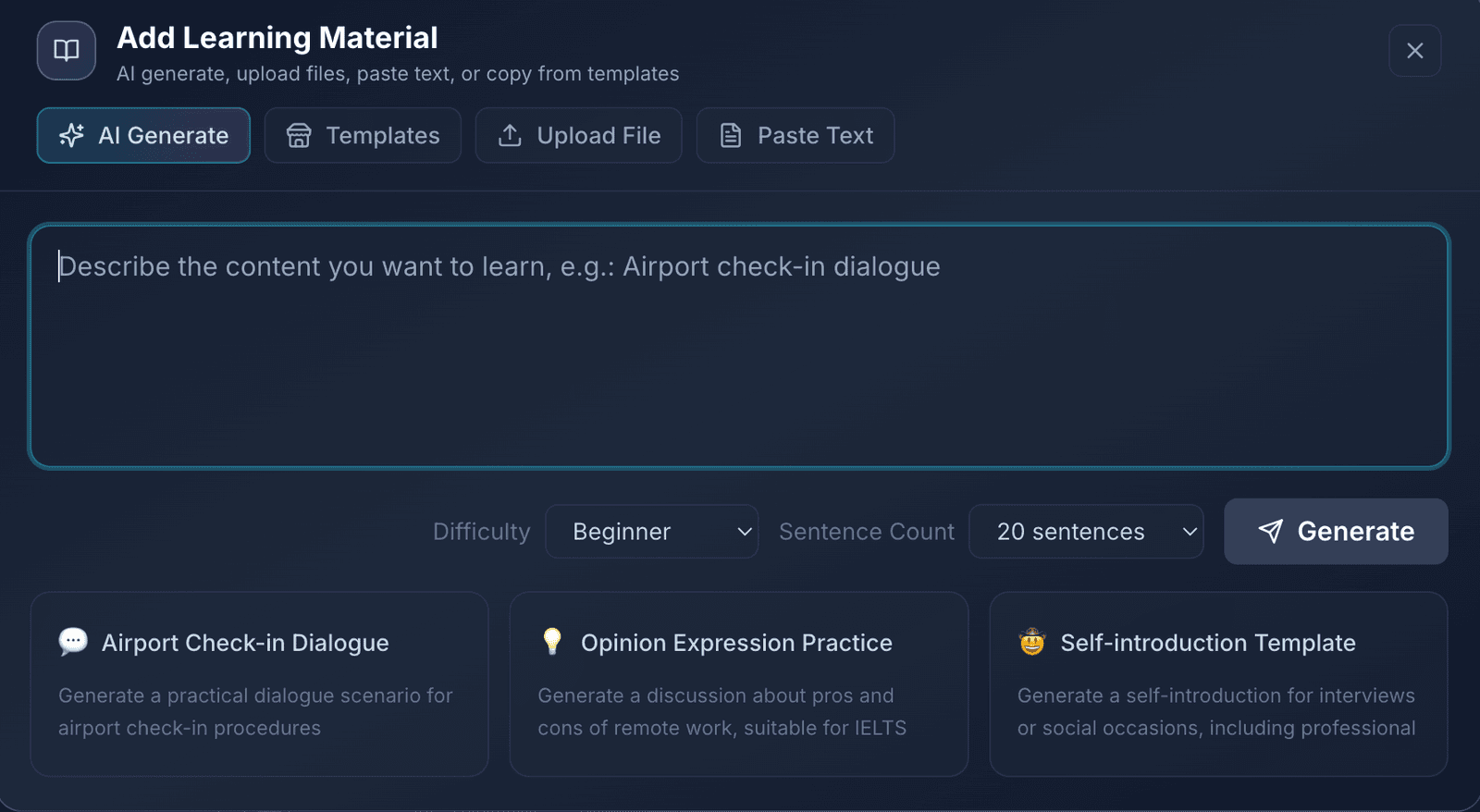Click the book icon in the header
Image resolution: width=1480 pixels, height=812 pixels.
click(66, 51)
